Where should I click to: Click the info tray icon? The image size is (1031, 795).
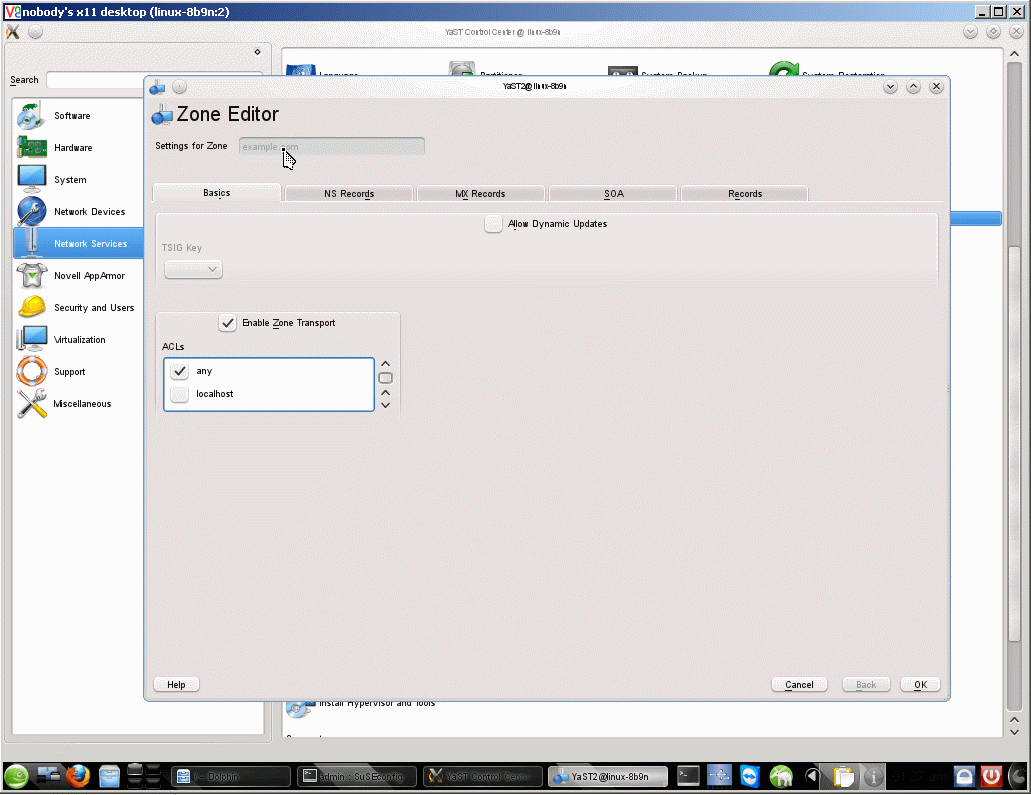pyautogui.click(x=873, y=777)
